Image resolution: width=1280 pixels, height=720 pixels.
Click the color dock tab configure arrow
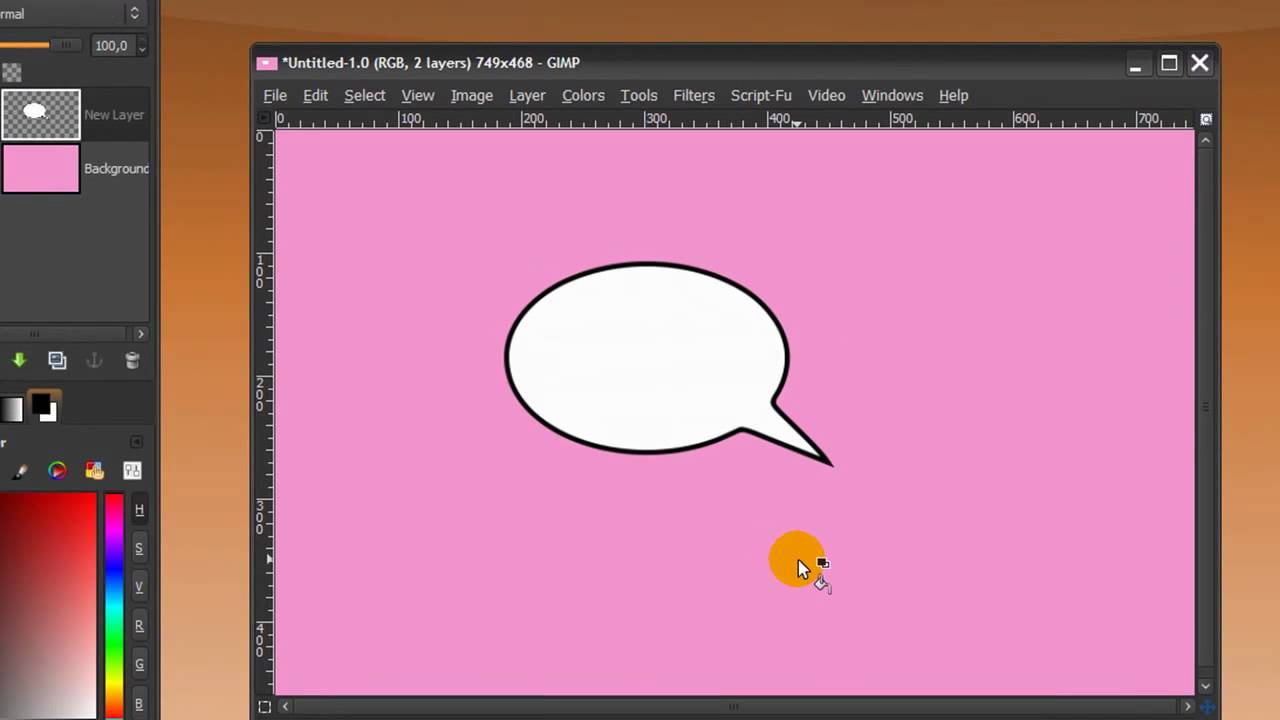137,442
